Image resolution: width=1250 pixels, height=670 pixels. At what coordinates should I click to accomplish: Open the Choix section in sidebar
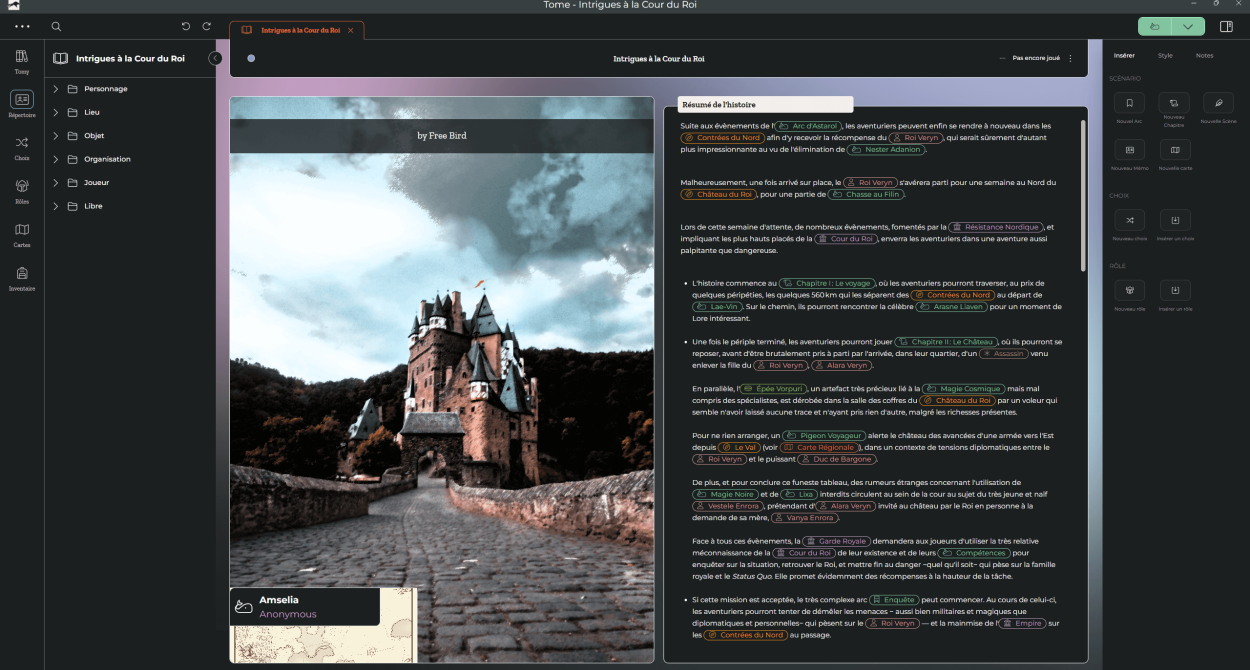(x=22, y=143)
